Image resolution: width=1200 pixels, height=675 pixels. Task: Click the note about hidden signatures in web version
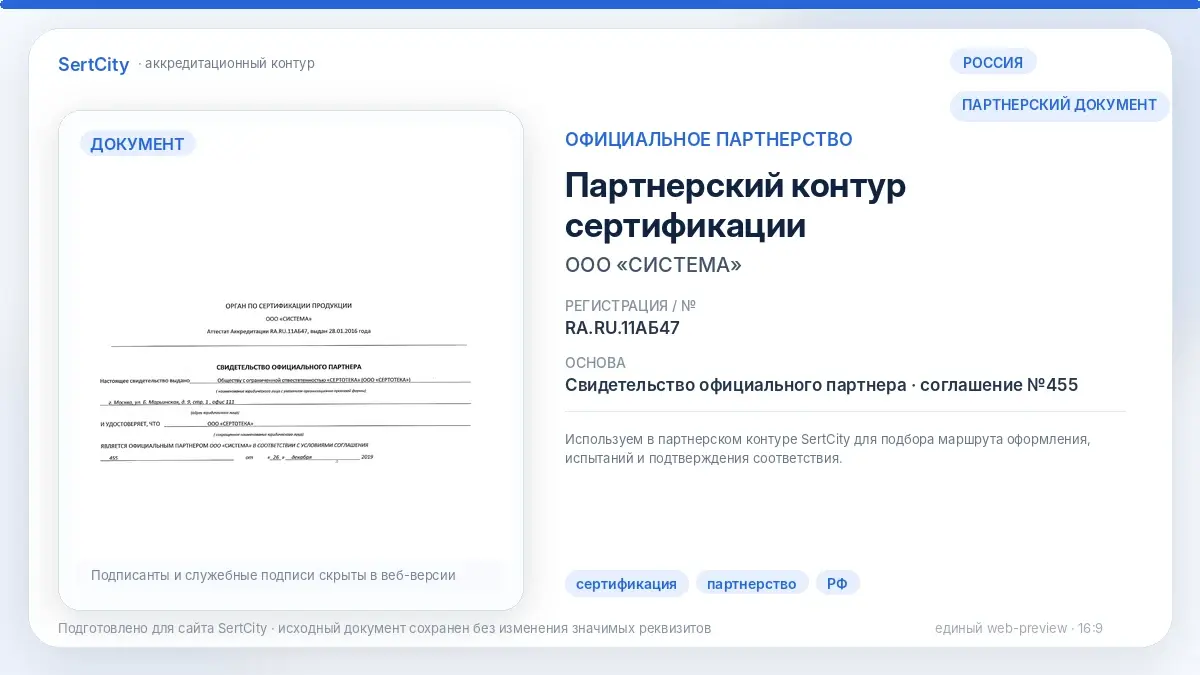click(273, 575)
